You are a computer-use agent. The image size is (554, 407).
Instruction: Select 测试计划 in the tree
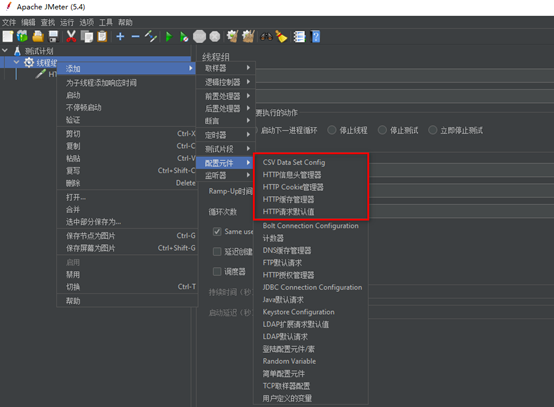39,51
